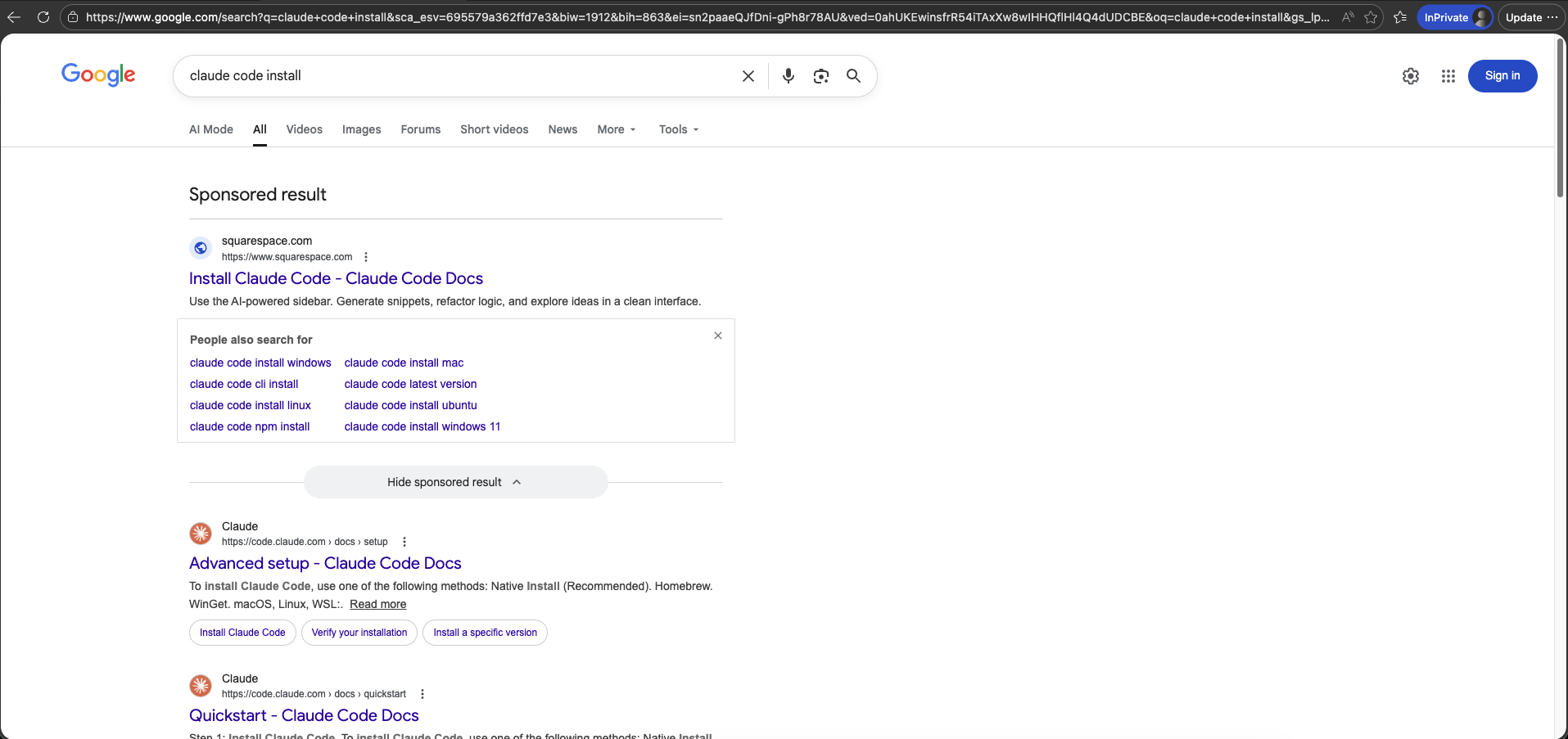
Task: Go back using the browser back arrow
Action: (x=14, y=17)
